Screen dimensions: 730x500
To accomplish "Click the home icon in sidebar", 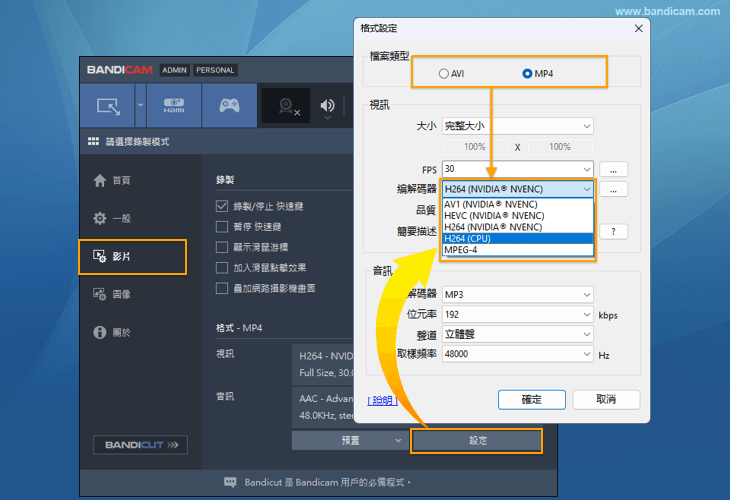I will click(x=100, y=180).
